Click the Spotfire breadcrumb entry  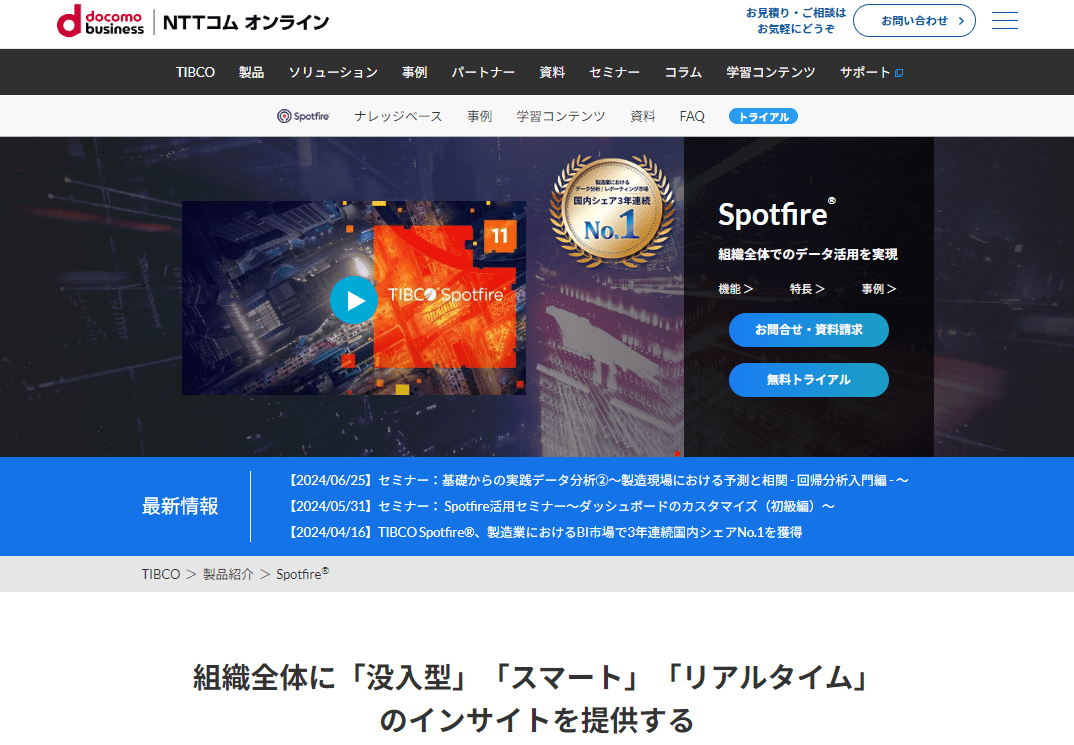[302, 574]
